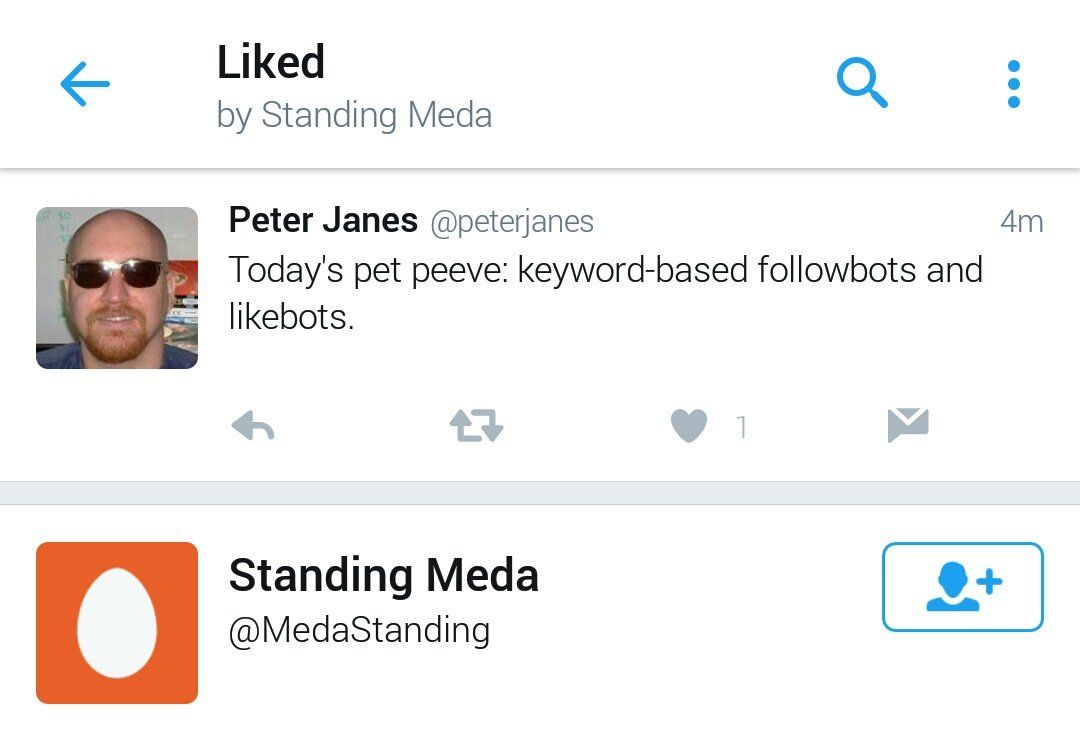Image resolution: width=1080 pixels, height=733 pixels.
Task: Tap the word likebots in tweet
Action: [x=290, y=318]
